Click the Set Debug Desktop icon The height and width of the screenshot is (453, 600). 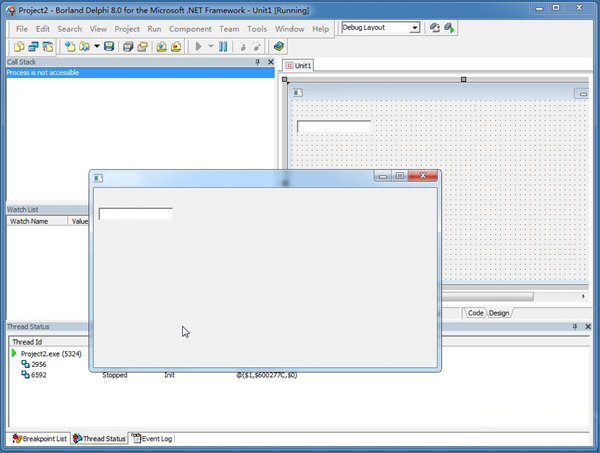coord(449,28)
